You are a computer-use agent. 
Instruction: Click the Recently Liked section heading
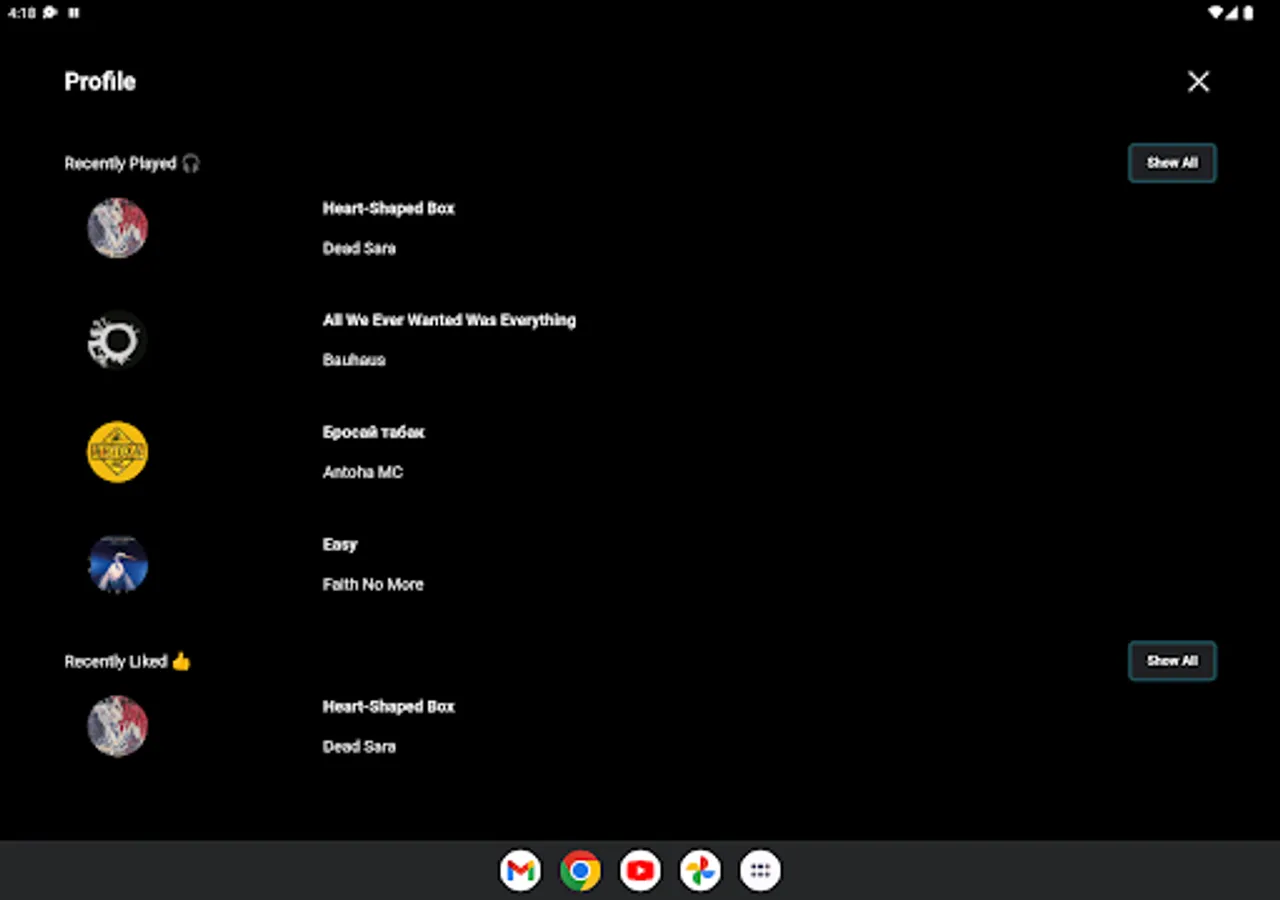(116, 661)
